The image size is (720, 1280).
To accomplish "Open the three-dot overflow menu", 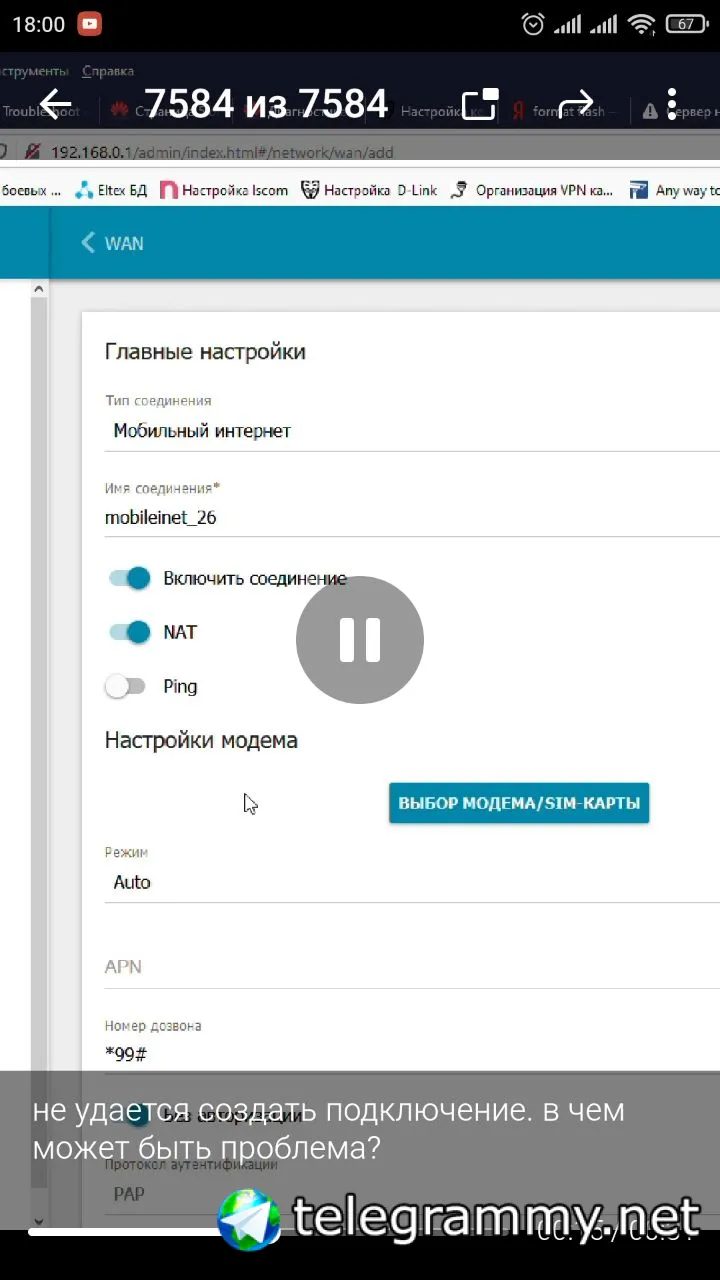I will click(672, 104).
